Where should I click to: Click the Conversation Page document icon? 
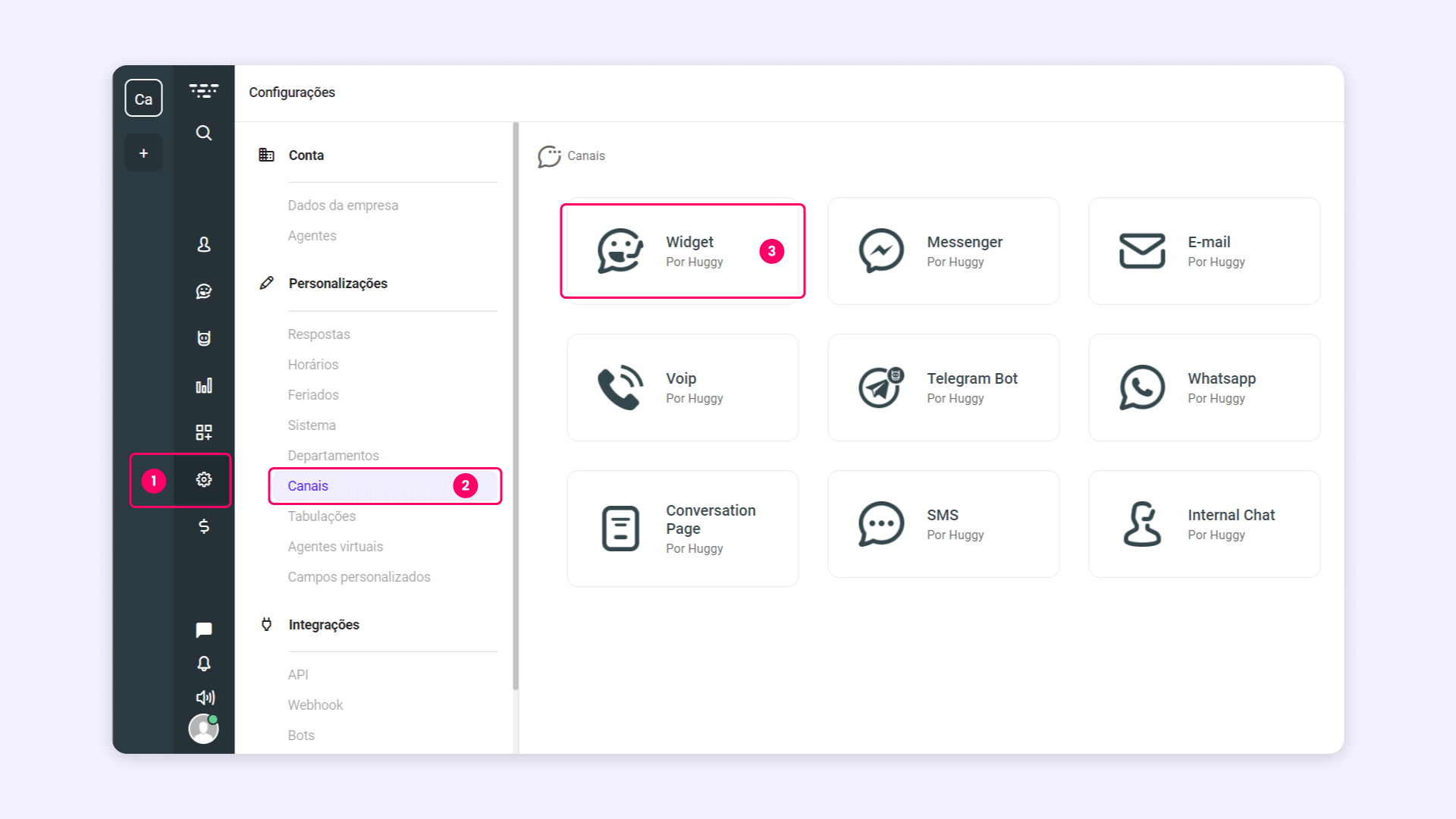(620, 529)
